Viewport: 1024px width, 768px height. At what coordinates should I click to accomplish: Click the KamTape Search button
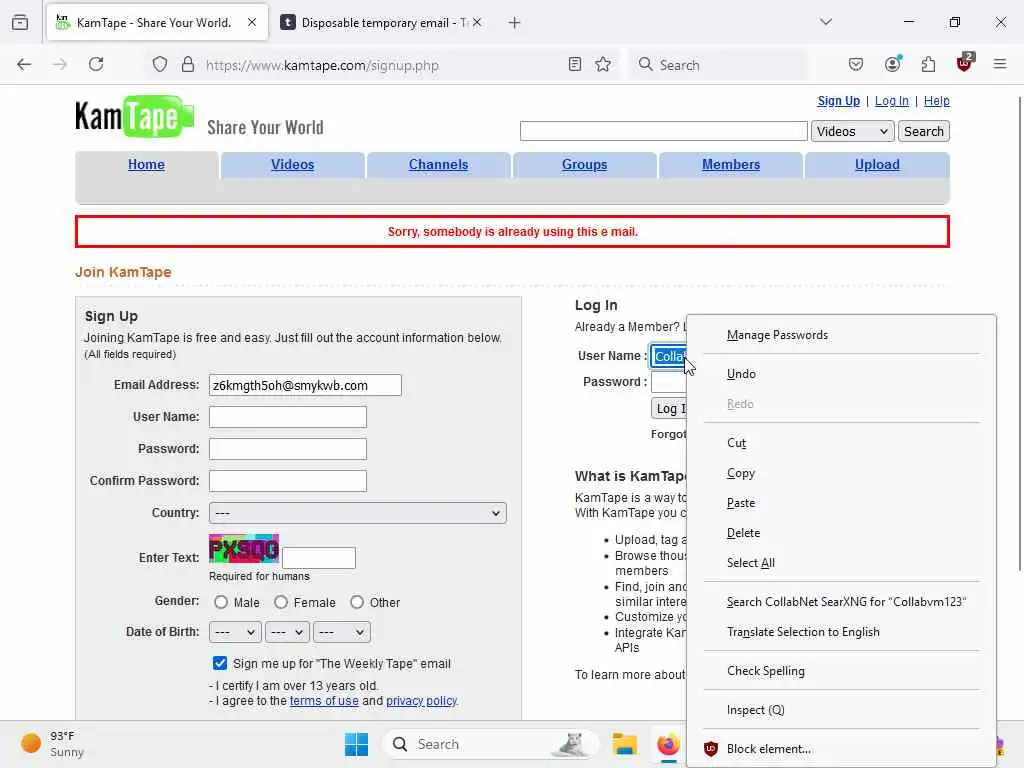tap(923, 131)
